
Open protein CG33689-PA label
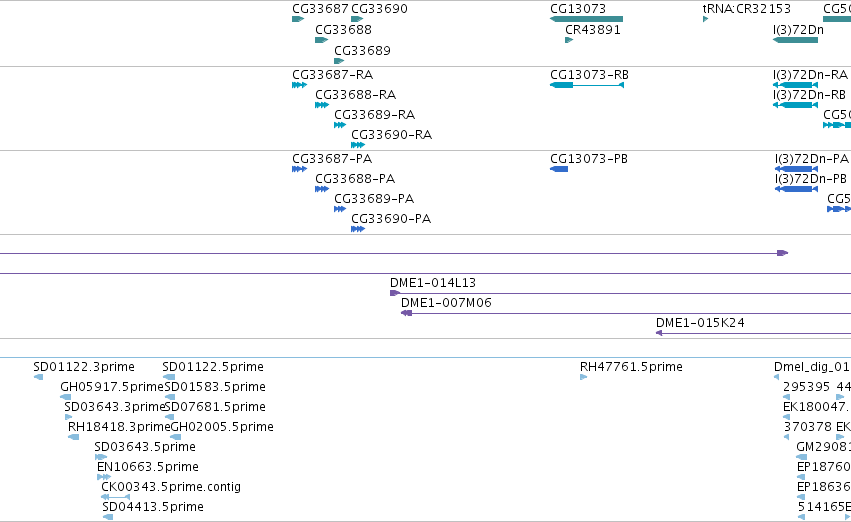(374, 199)
